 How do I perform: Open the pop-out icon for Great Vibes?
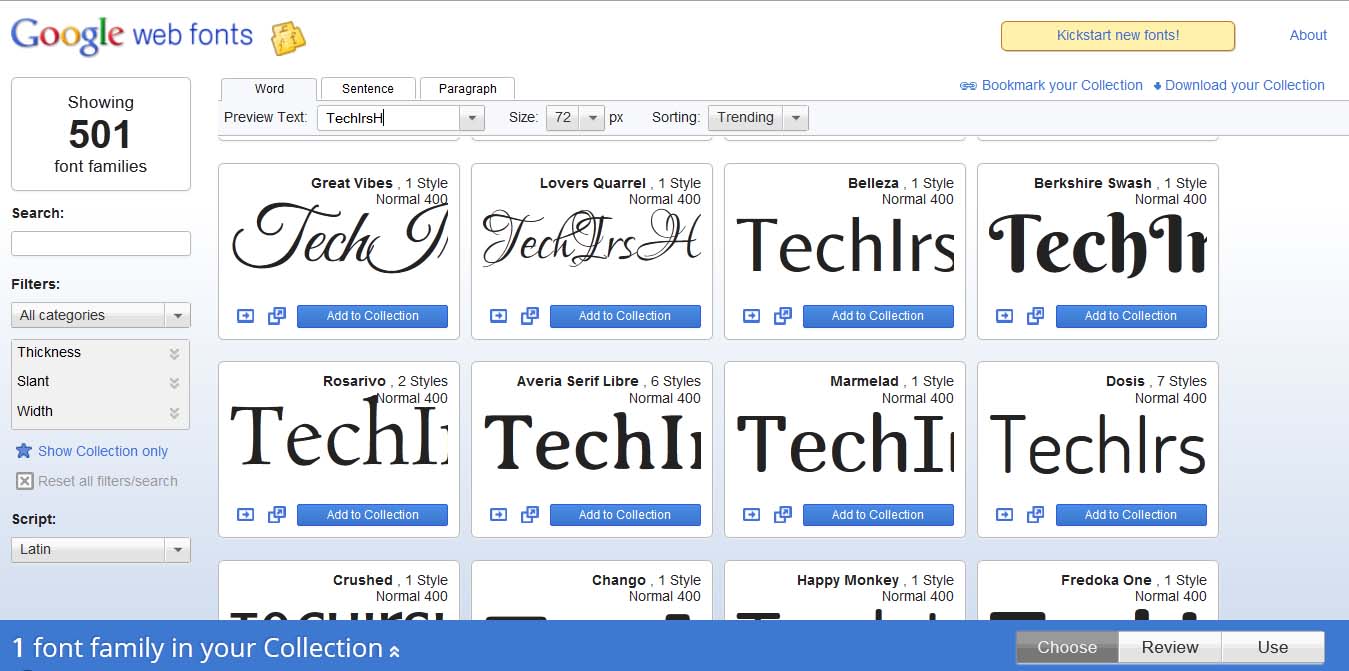pos(277,316)
